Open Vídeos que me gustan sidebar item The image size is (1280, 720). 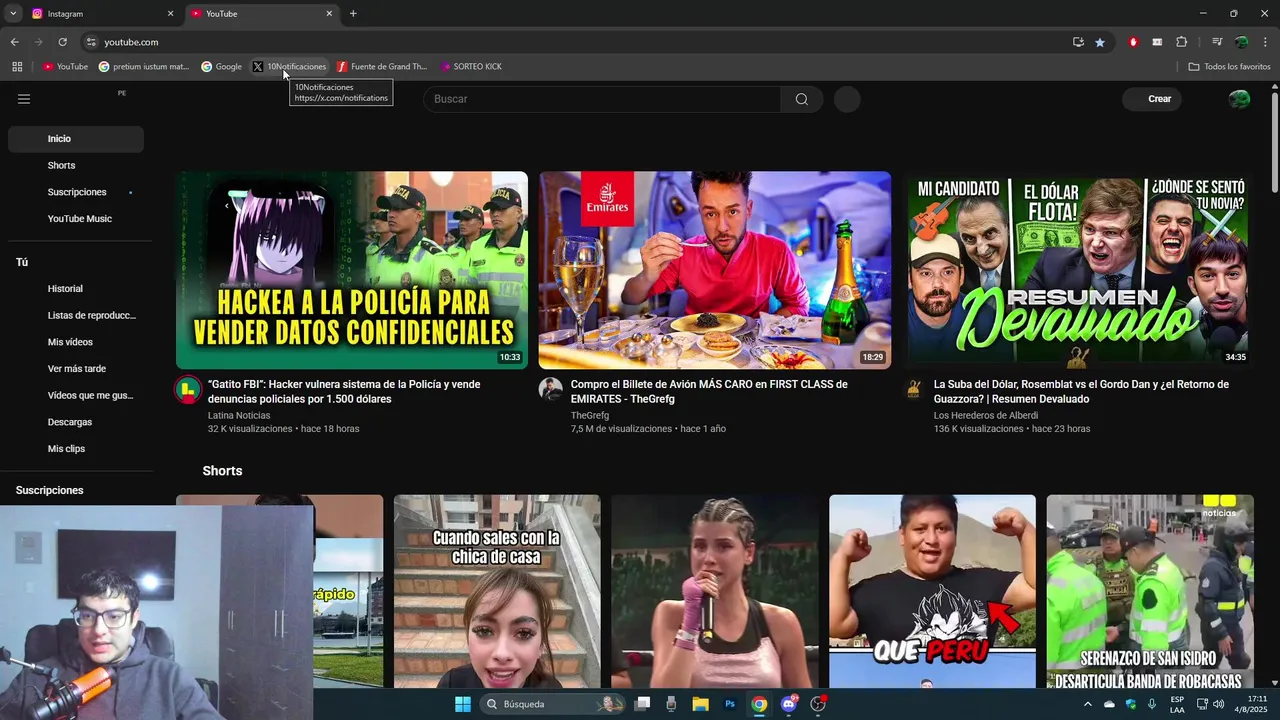pyautogui.click(x=76, y=395)
